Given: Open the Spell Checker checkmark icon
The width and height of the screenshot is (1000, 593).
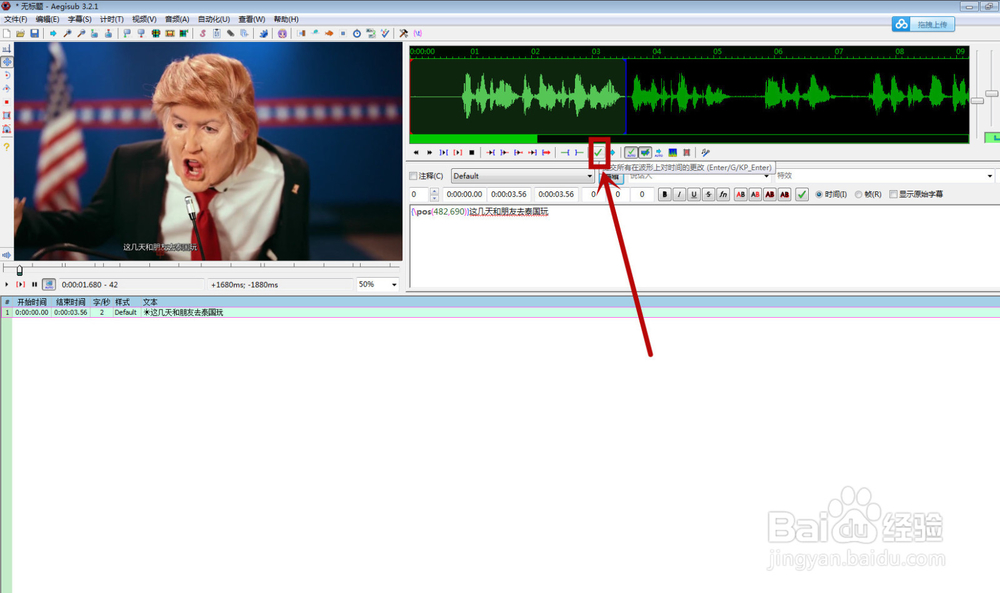Looking at the screenshot, I should 385,33.
